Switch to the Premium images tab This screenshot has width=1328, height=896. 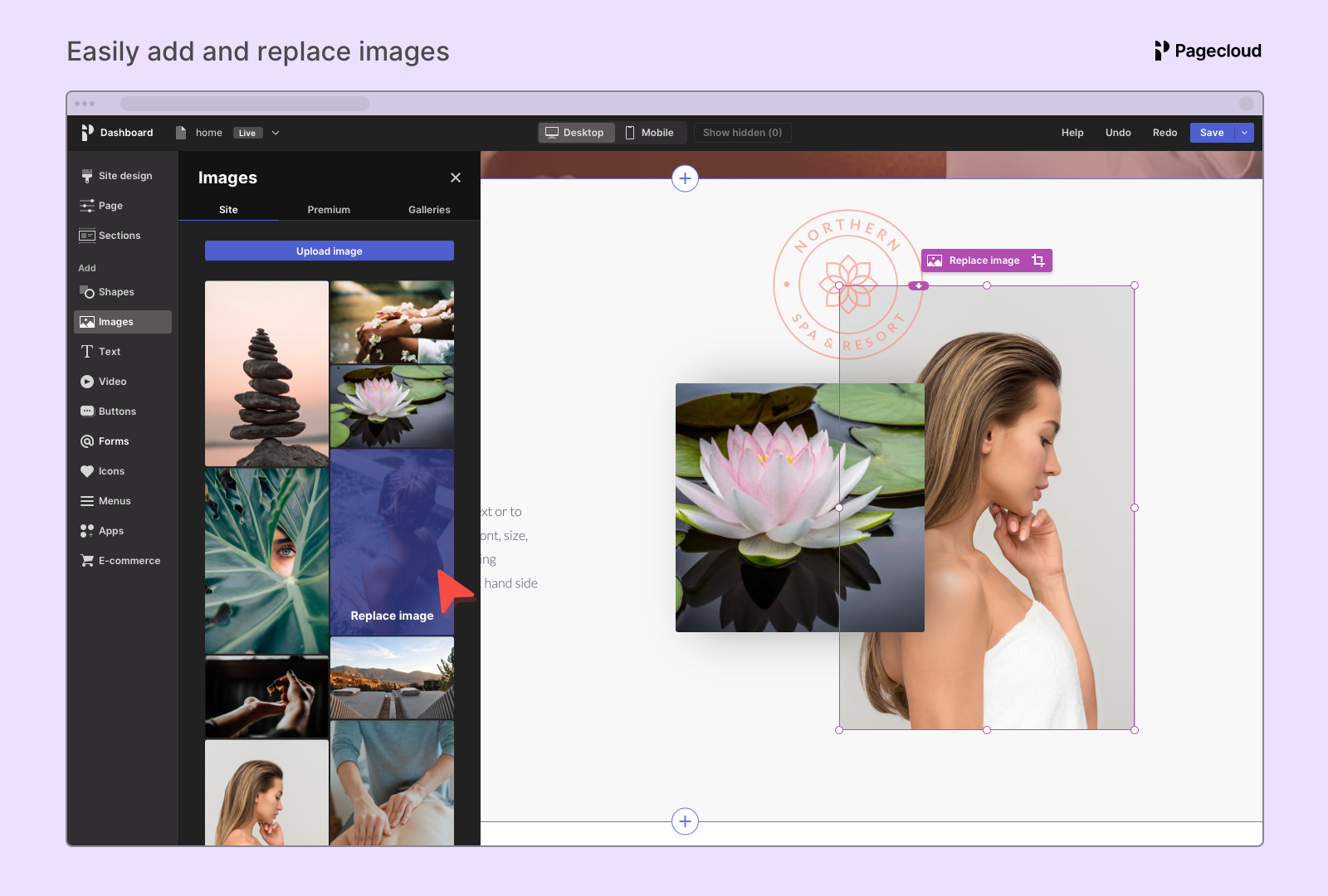click(x=329, y=209)
